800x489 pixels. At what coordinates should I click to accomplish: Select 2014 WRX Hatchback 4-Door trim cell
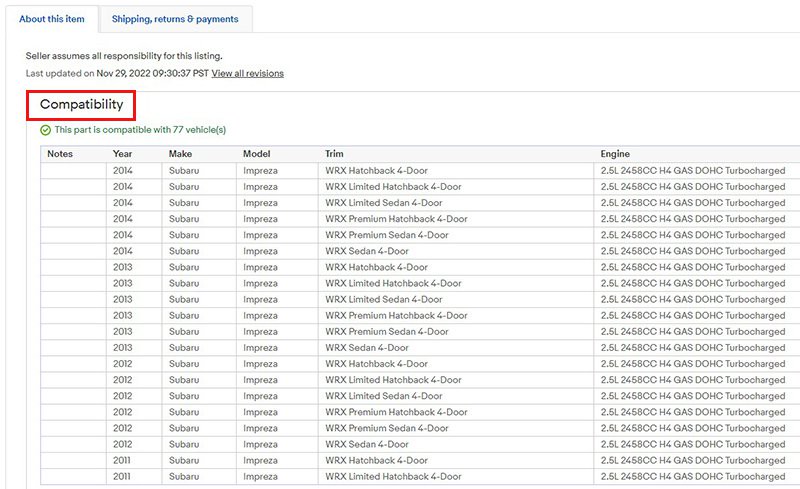coord(456,170)
